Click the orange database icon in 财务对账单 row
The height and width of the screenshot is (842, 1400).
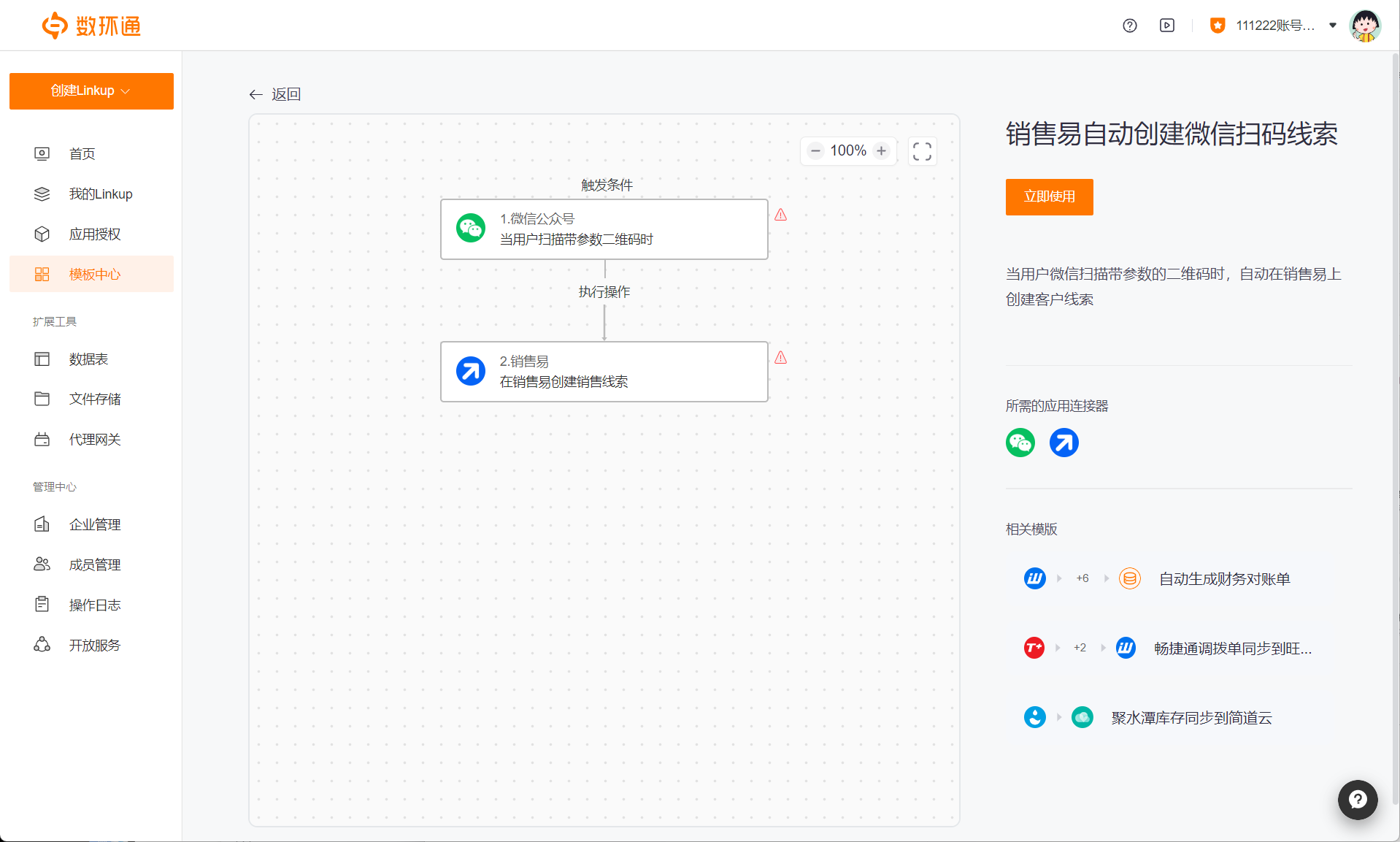coord(1130,578)
